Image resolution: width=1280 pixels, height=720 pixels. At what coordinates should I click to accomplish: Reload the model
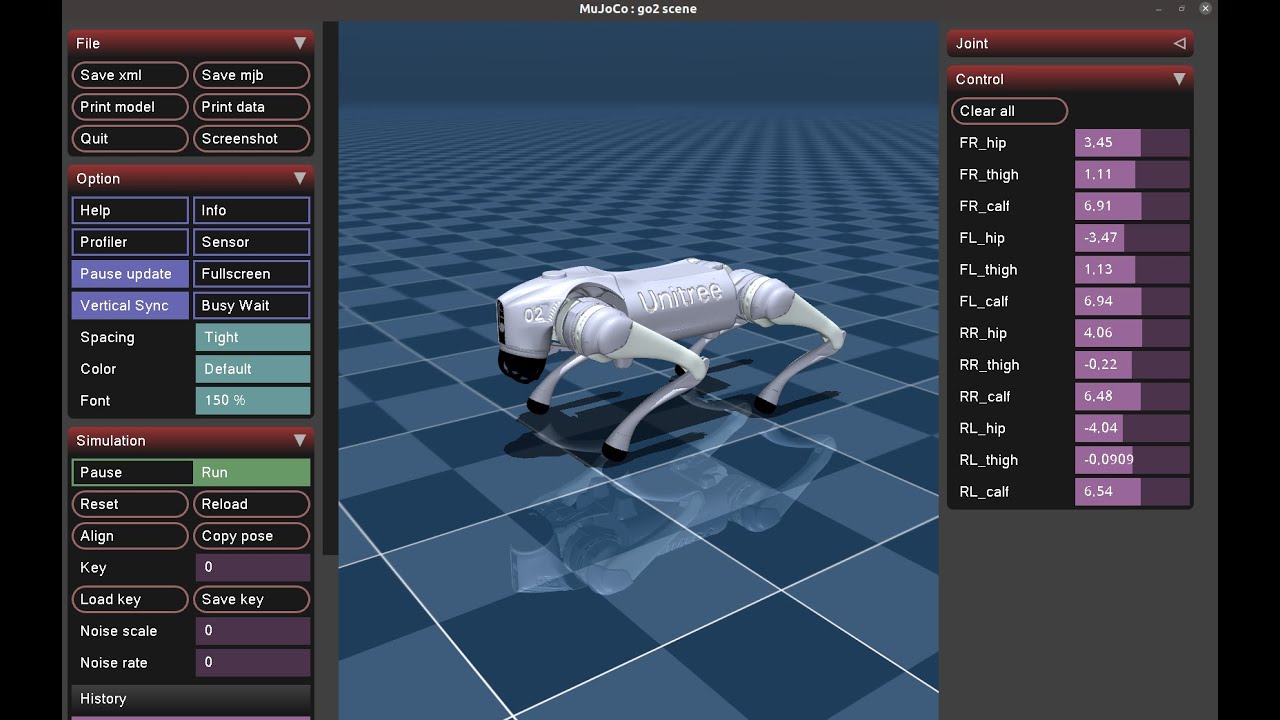coord(251,504)
